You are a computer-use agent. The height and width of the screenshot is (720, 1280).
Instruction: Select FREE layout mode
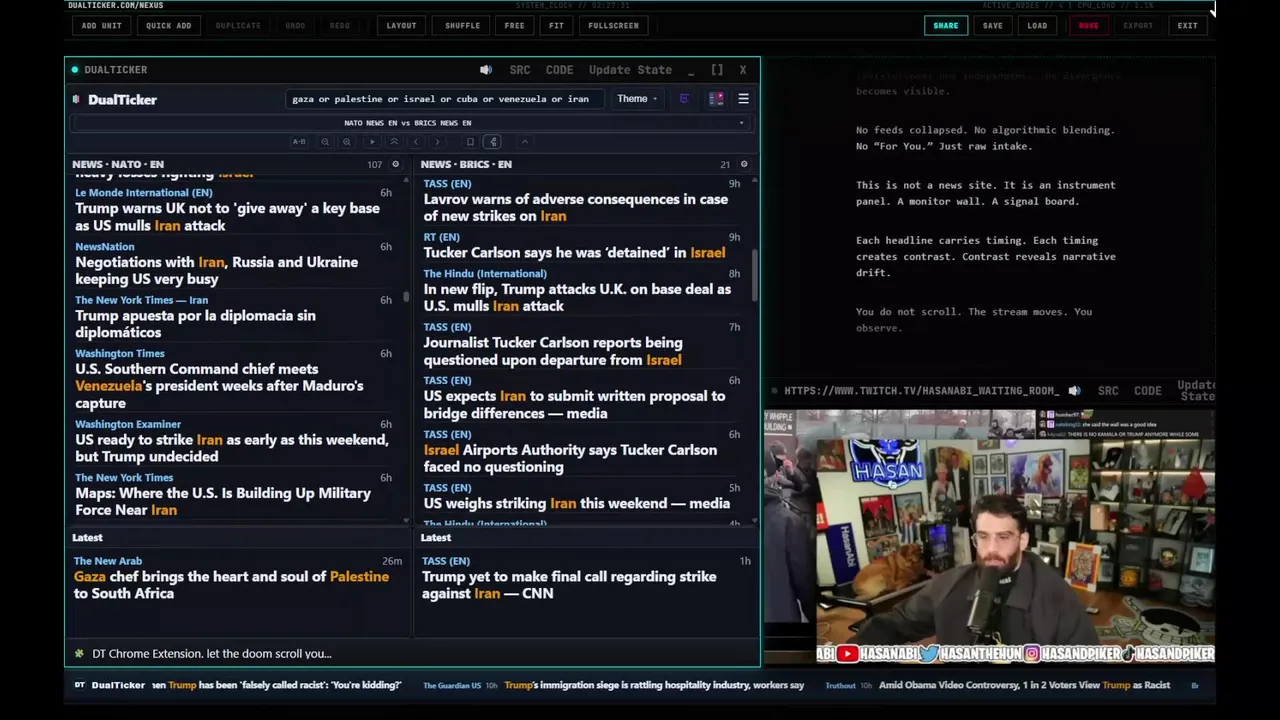(x=514, y=25)
